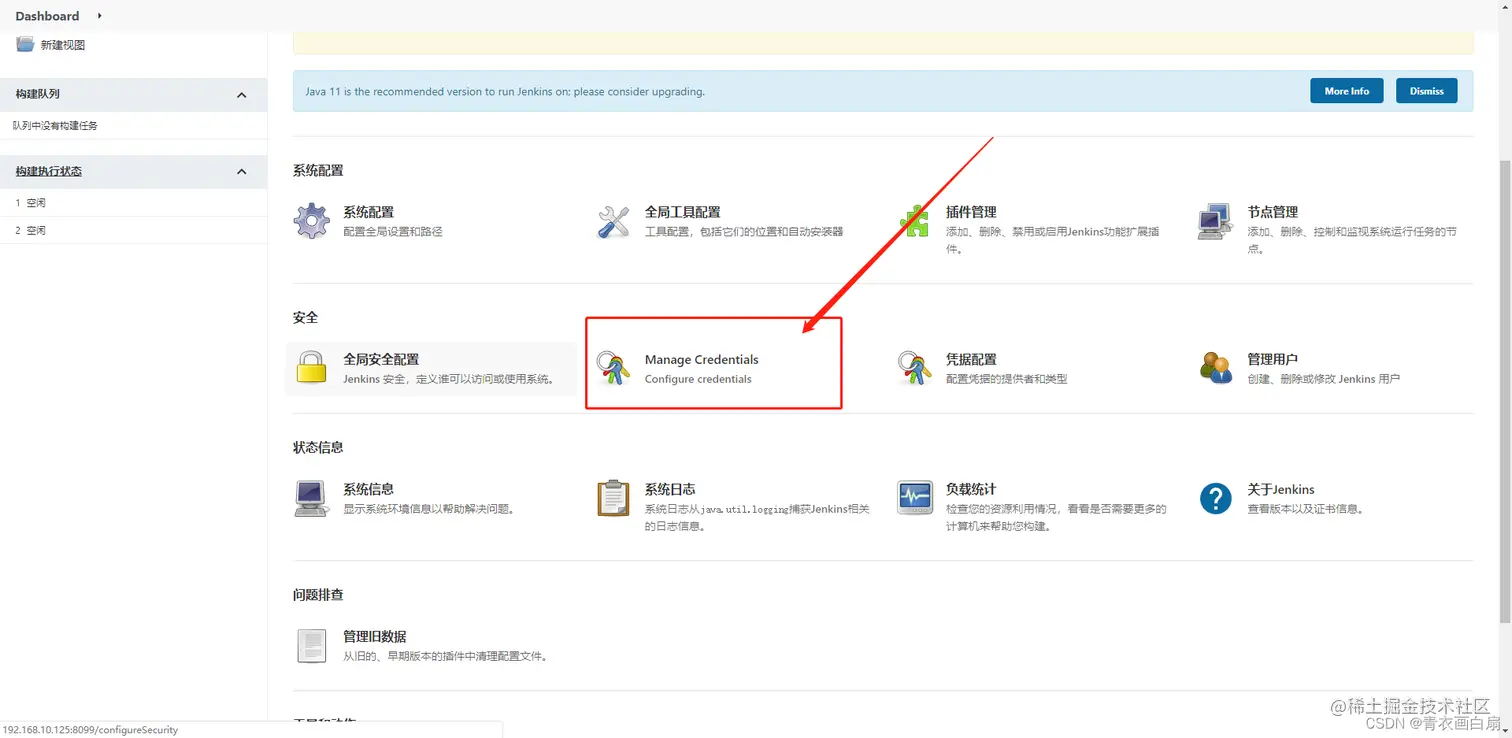Open the 插件管理 puzzle piece icon
This screenshot has width=1512, height=738.
tap(915, 221)
